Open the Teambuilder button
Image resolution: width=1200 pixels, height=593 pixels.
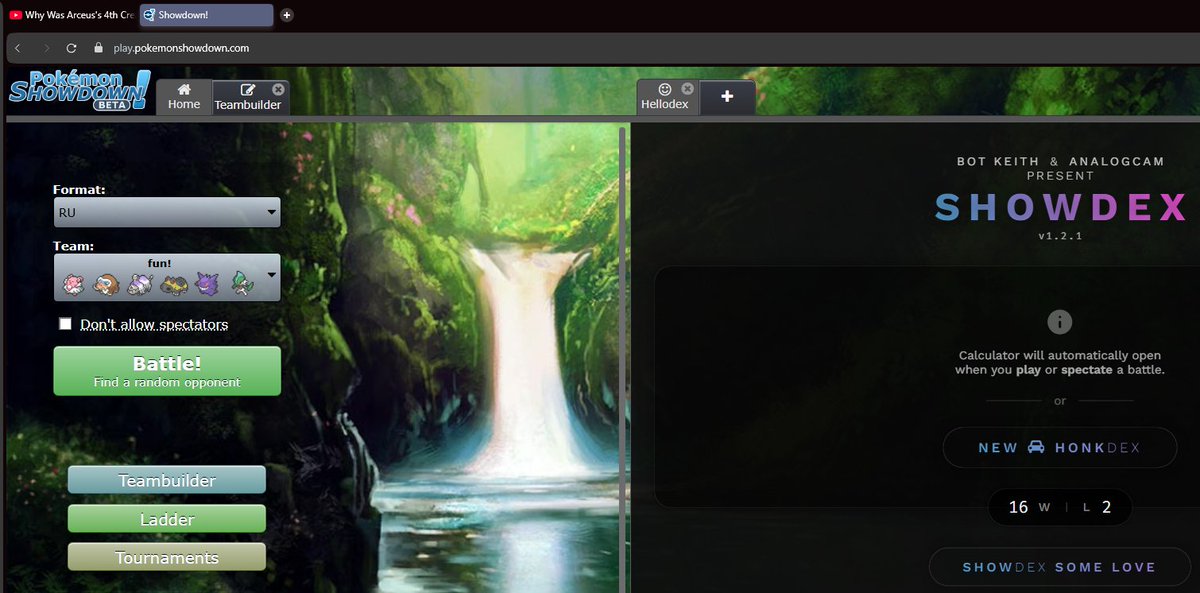(x=167, y=480)
